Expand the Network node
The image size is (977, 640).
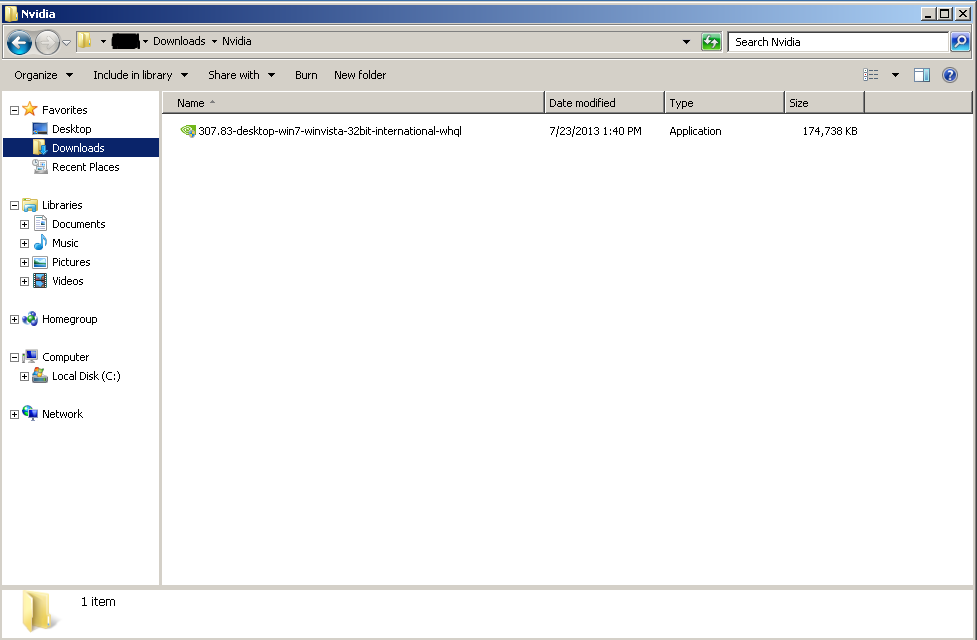(x=14, y=414)
